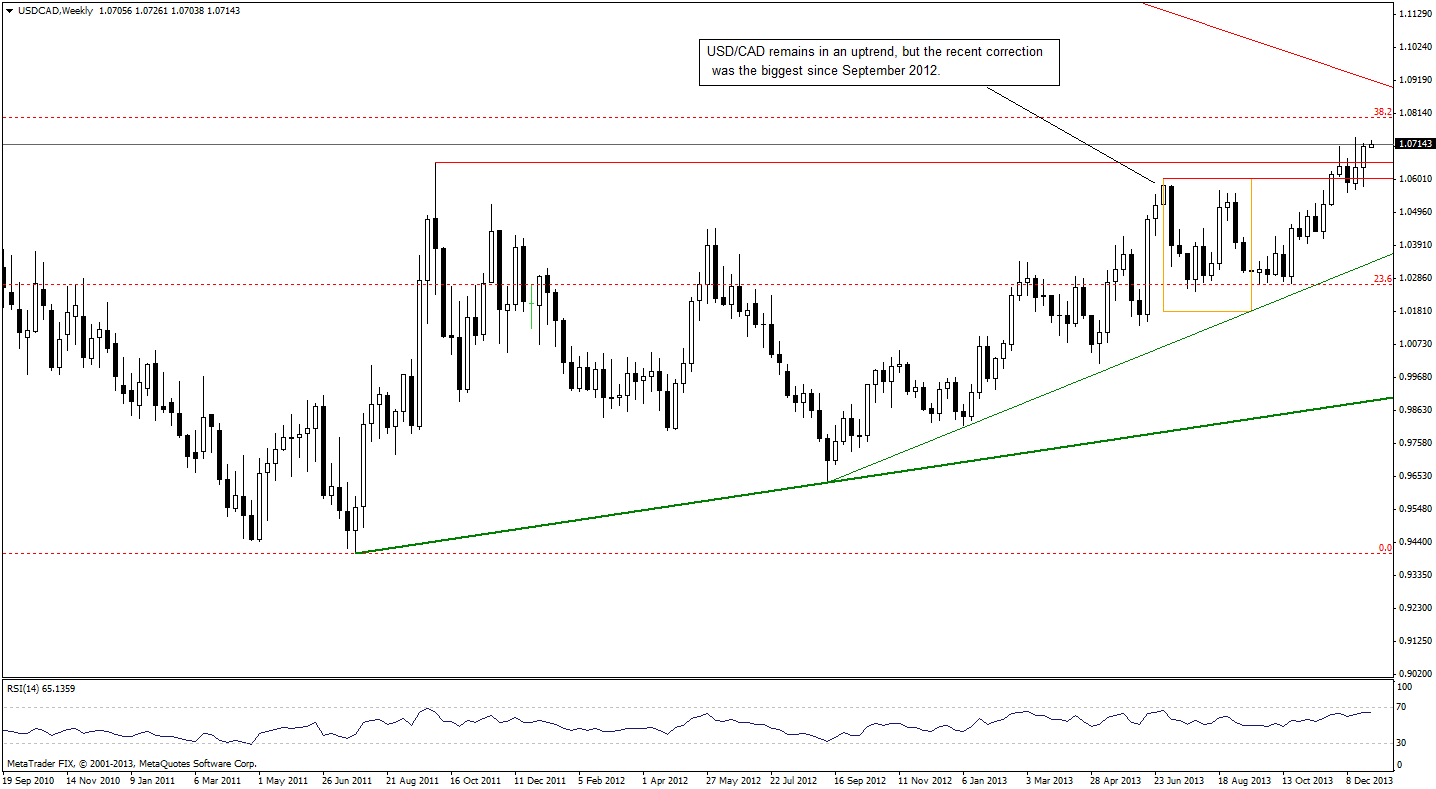Click price axis value 1.06010
1436x789 pixels.
[1414, 179]
